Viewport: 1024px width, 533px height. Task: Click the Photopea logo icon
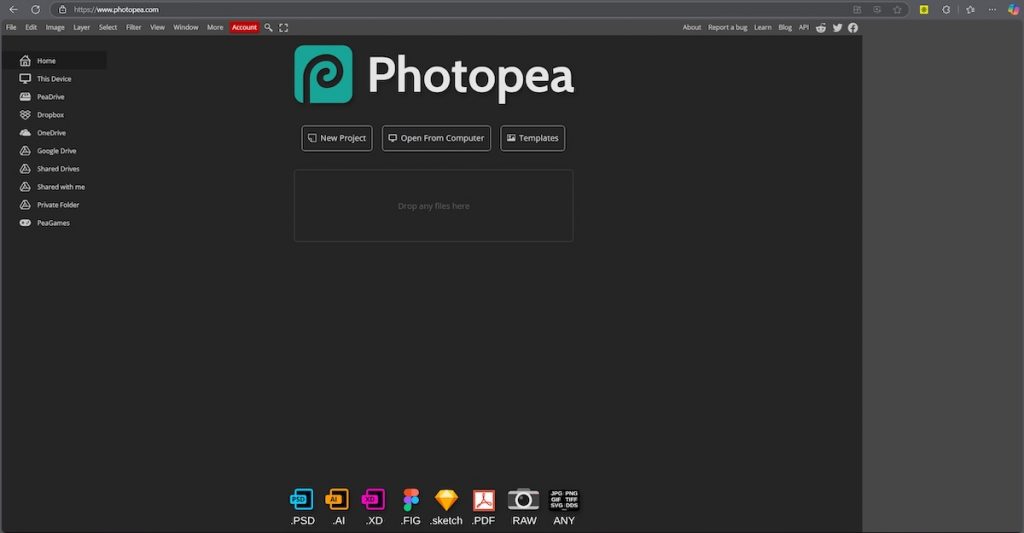click(323, 74)
